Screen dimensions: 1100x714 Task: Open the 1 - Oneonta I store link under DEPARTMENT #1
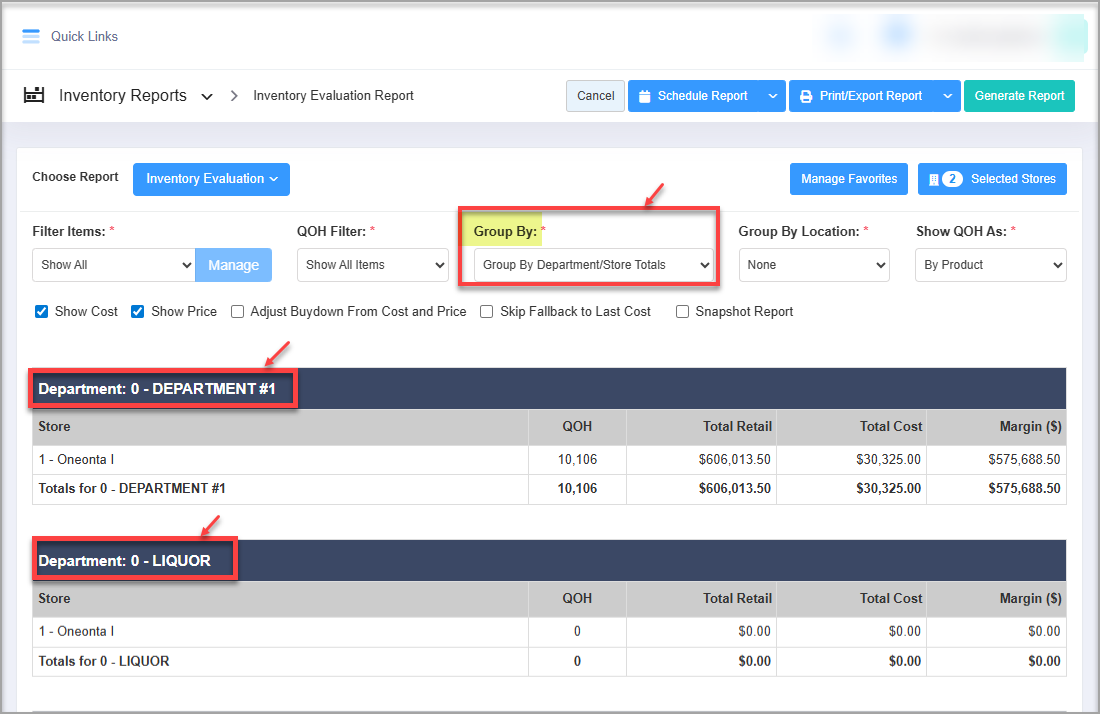(x=76, y=460)
